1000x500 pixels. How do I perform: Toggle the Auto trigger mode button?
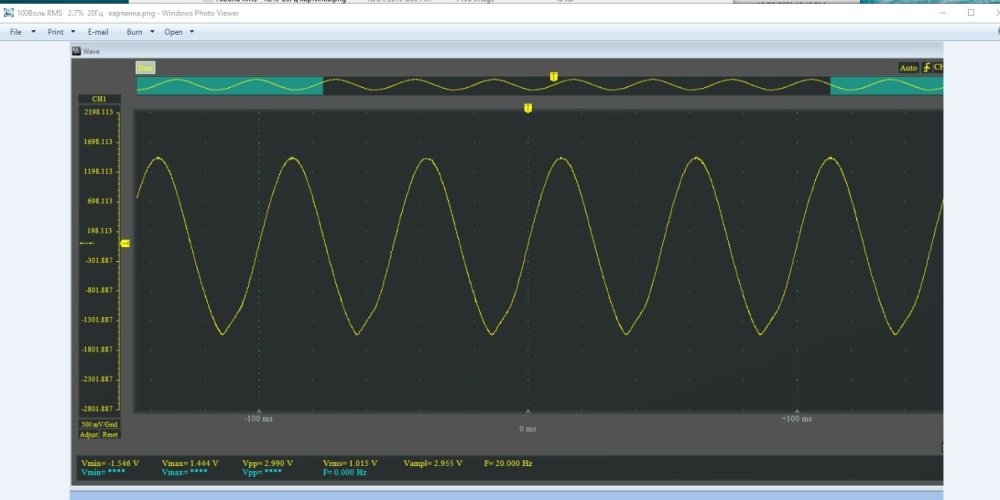(x=908, y=68)
